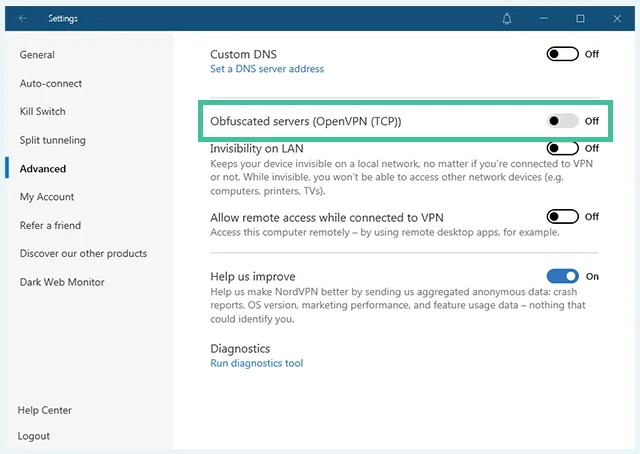The width and height of the screenshot is (640, 454).
Task: Open Discover our other products
Action: point(83,254)
